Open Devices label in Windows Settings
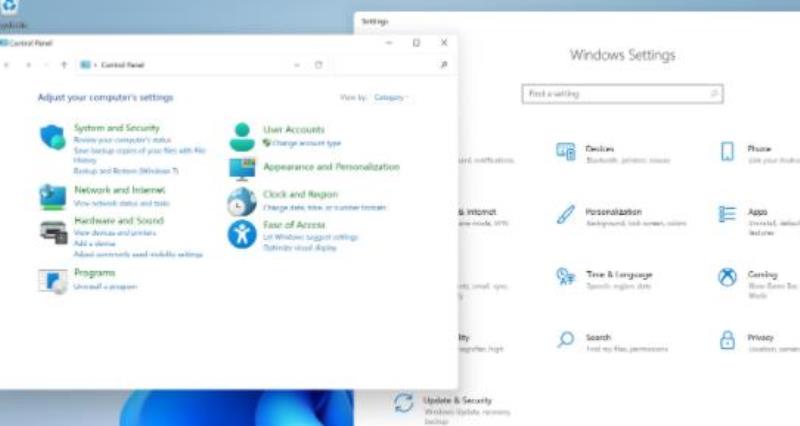 pyautogui.click(x=599, y=148)
